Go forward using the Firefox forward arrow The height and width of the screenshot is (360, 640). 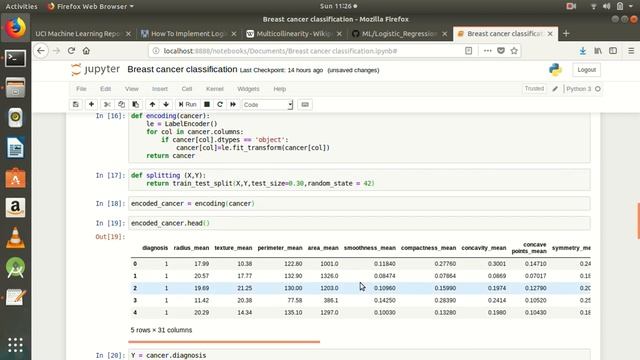click(x=56, y=51)
